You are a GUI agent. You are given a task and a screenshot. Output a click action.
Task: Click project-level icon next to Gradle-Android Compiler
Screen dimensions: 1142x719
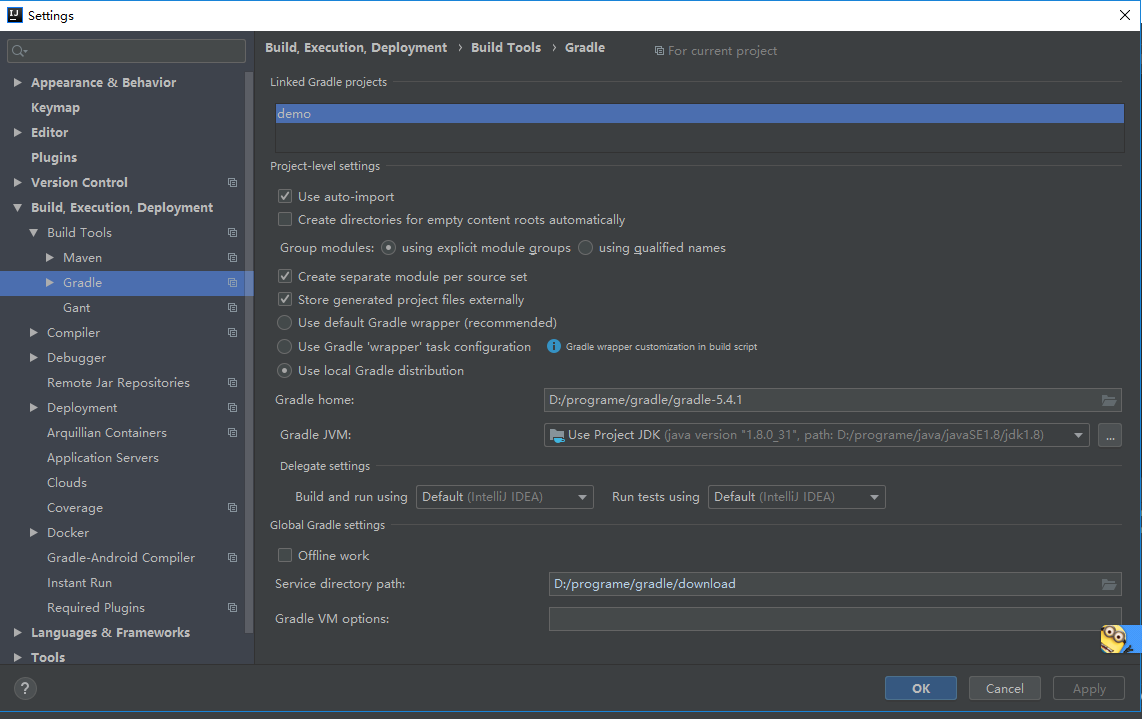pyautogui.click(x=232, y=558)
